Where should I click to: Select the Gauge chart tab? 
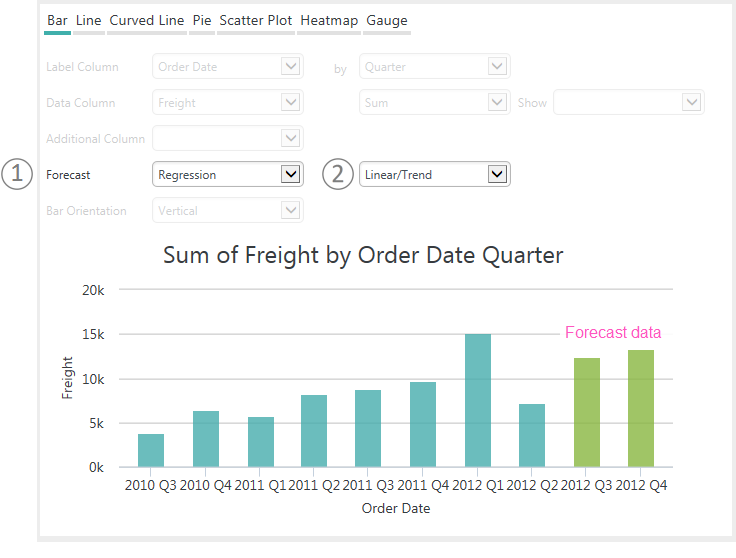387,21
